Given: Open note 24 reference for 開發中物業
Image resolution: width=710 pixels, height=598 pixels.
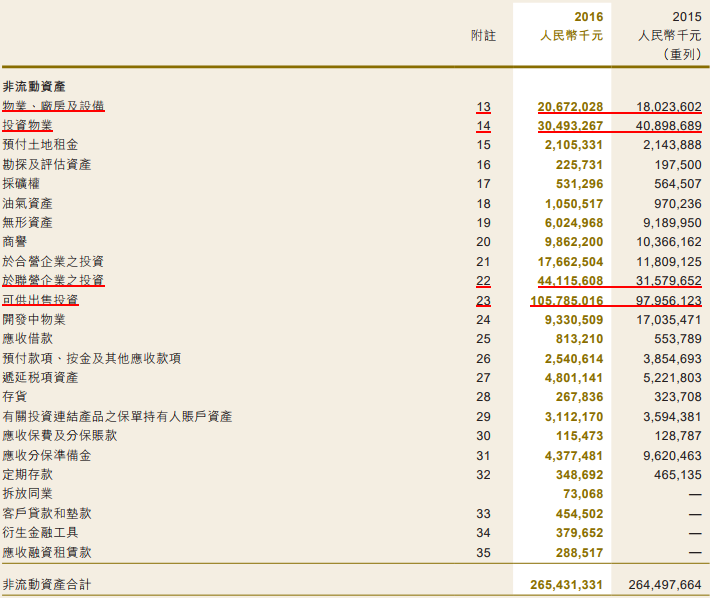Looking at the screenshot, I should (x=484, y=319).
